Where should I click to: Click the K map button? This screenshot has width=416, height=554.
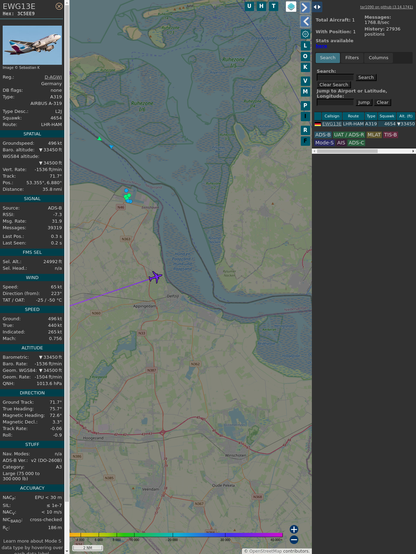(305, 67)
